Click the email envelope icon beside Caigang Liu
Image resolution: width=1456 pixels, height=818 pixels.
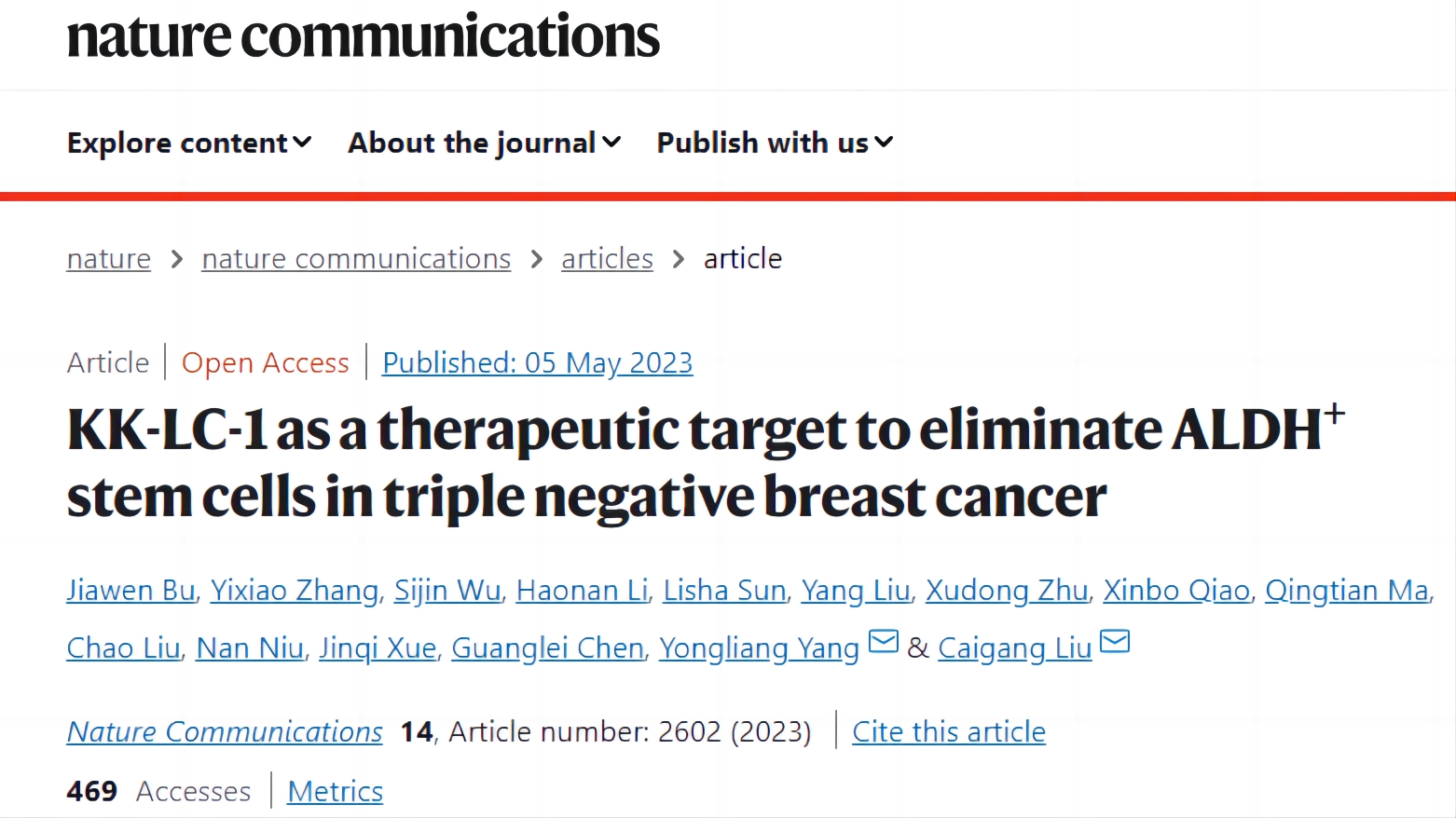pyautogui.click(x=1115, y=642)
